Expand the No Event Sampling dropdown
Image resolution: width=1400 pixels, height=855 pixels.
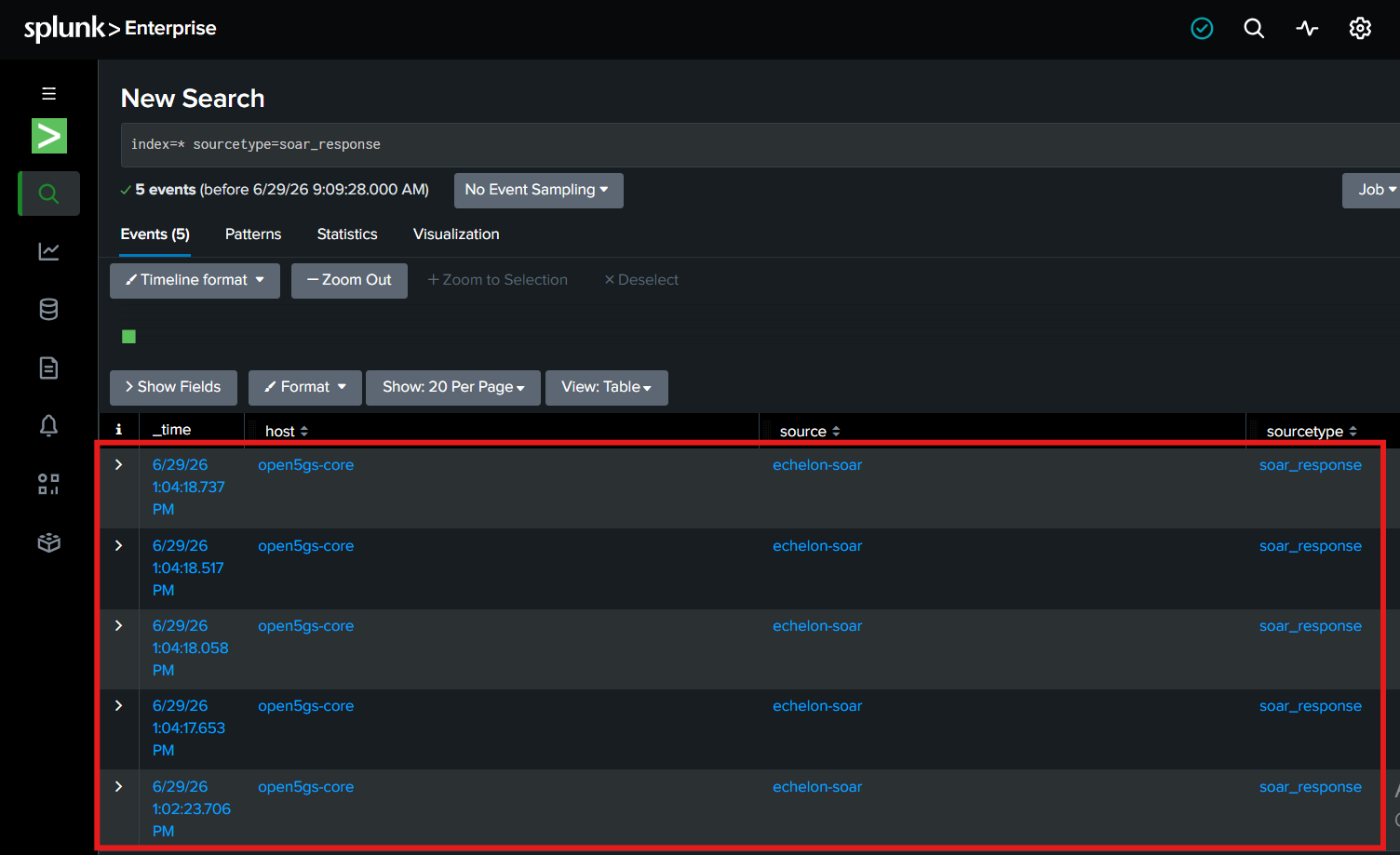(538, 190)
